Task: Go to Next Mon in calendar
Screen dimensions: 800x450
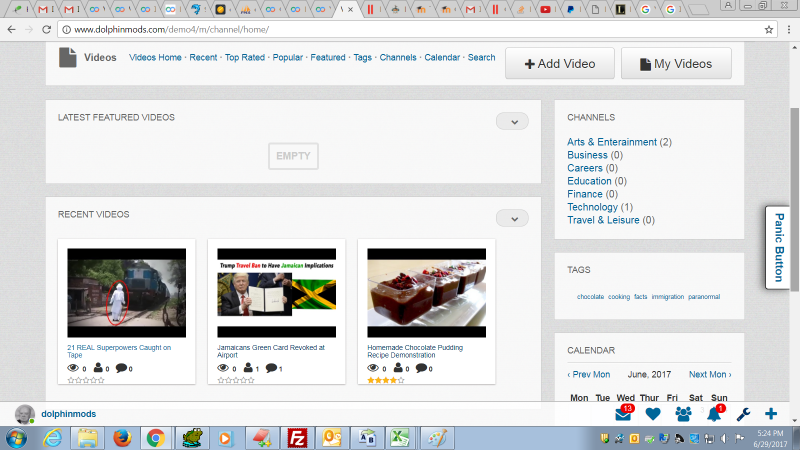Action: (x=710, y=374)
